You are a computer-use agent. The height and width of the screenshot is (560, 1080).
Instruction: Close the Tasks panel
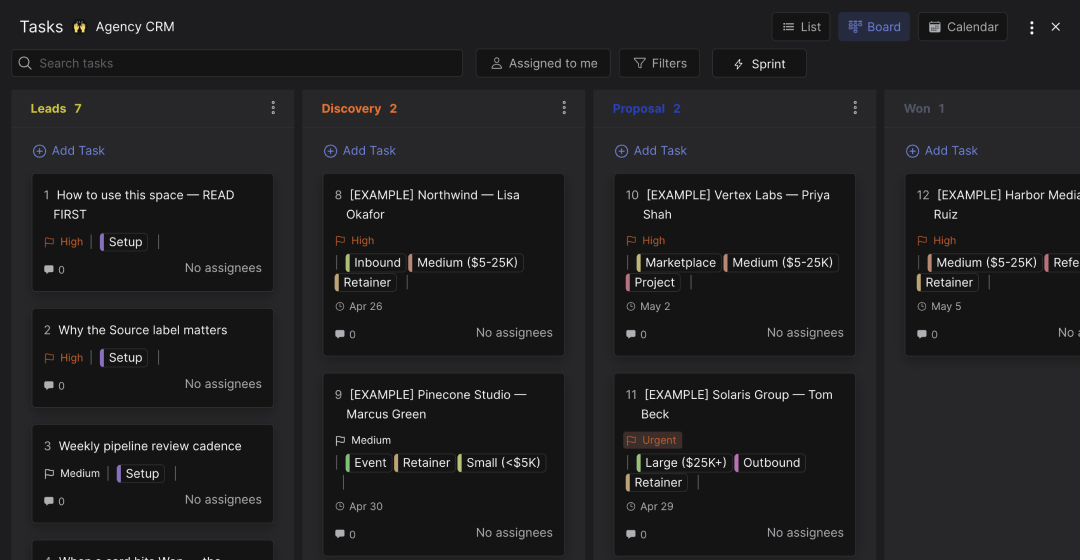pos(1055,27)
